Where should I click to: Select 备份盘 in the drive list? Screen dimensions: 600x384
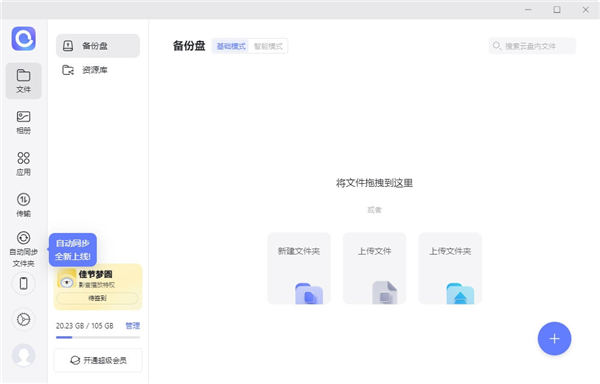click(98, 46)
